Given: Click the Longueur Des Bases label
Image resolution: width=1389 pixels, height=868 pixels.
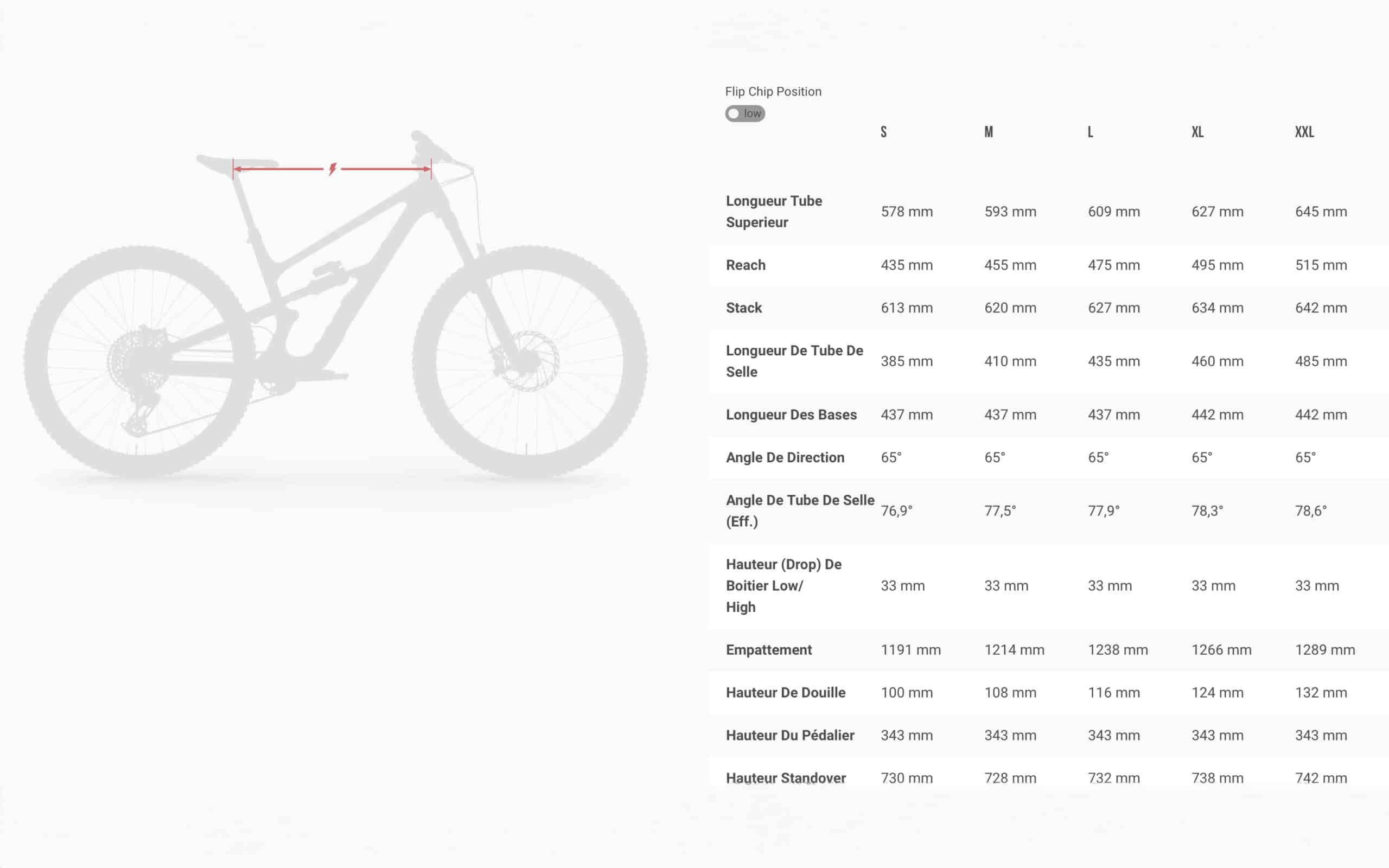Looking at the screenshot, I should (x=791, y=414).
